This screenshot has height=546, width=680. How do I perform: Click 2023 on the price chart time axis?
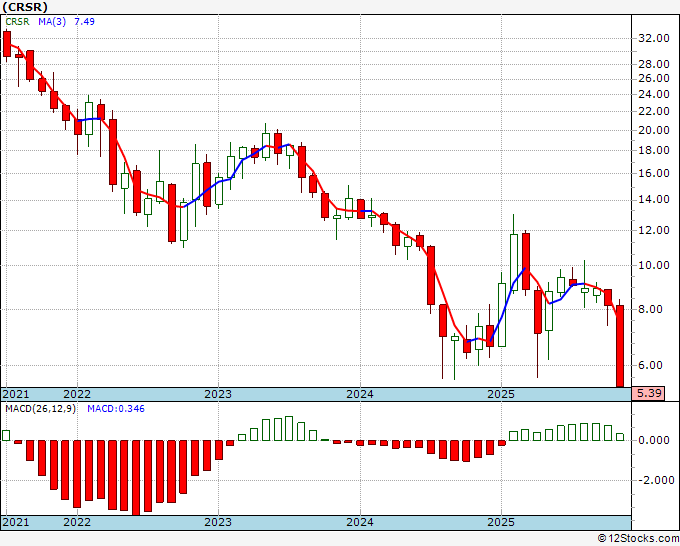(x=218, y=394)
